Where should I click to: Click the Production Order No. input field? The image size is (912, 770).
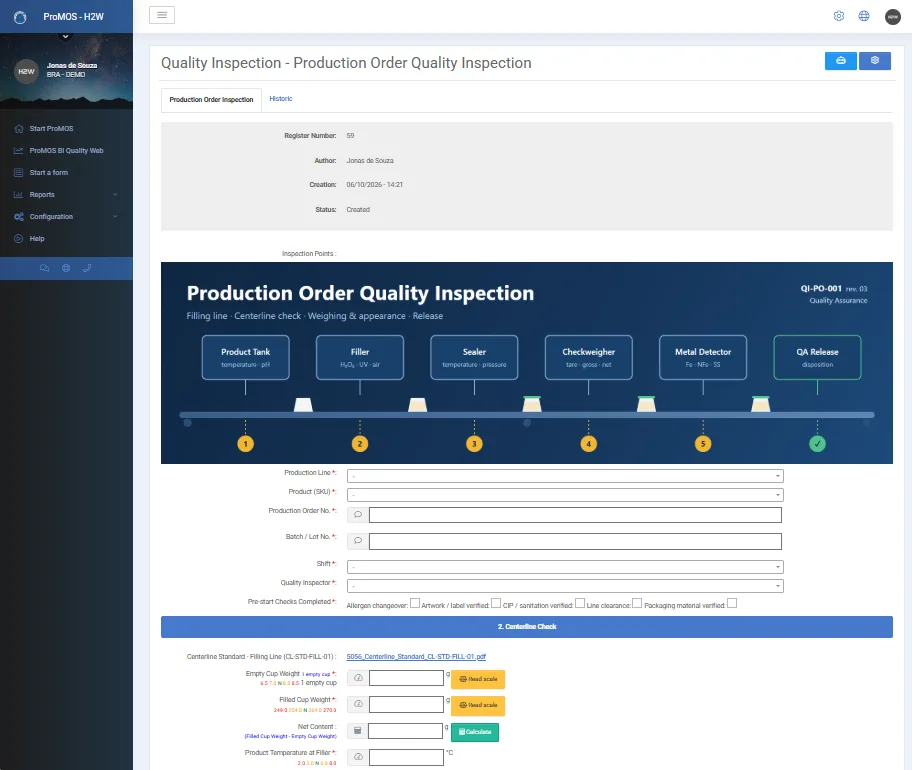575,515
